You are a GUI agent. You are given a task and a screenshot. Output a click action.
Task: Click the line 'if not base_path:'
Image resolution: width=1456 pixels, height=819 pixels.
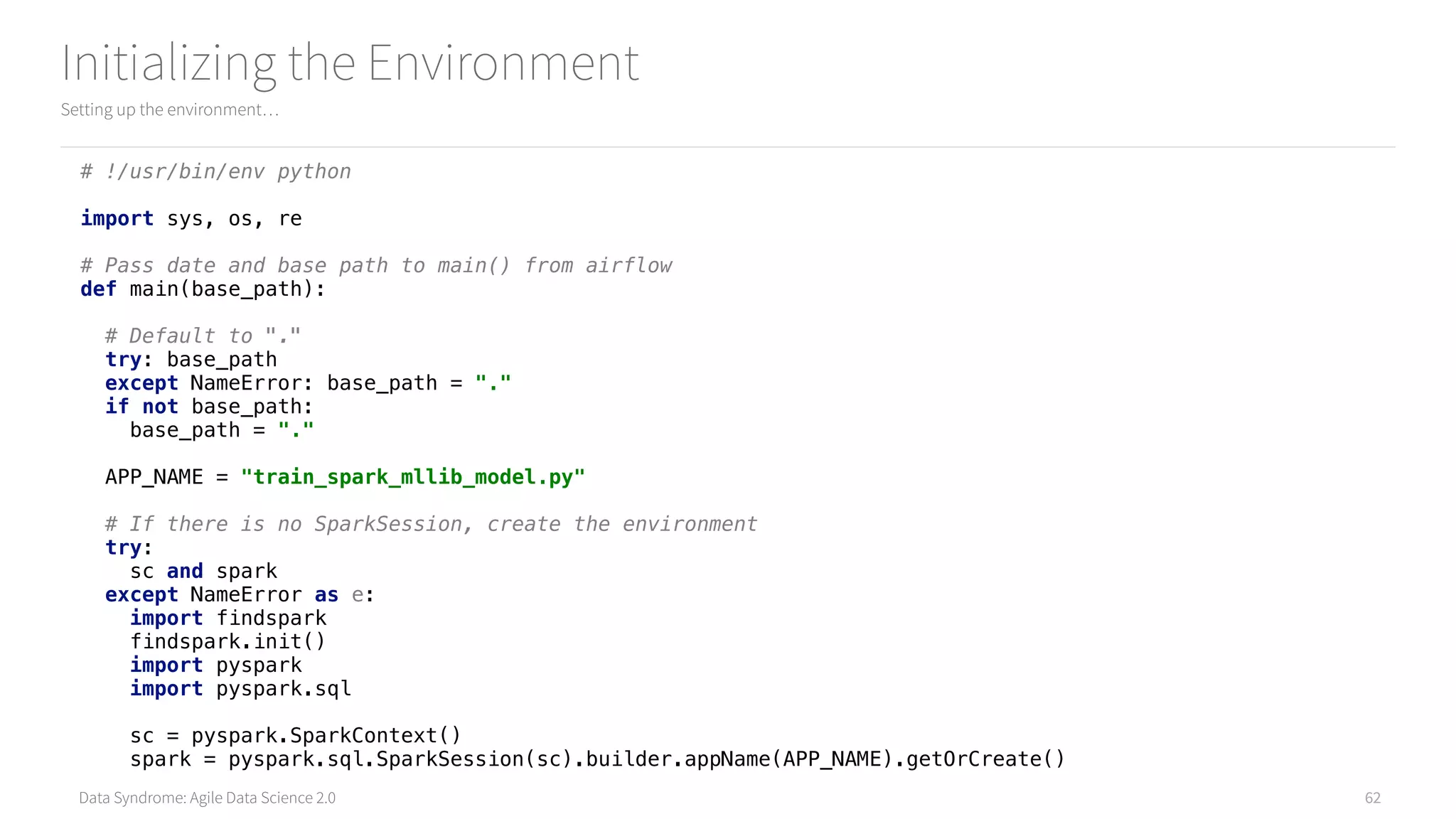tap(209, 406)
